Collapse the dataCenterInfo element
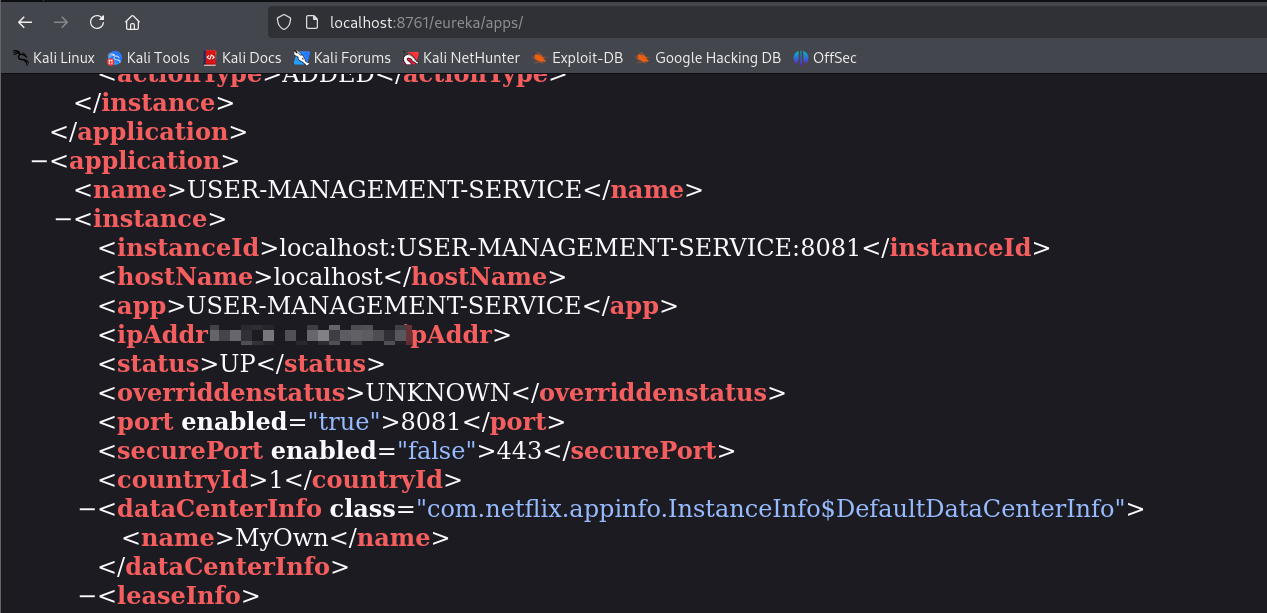Viewport: 1267px width, 613px height. pyautogui.click(x=86, y=509)
